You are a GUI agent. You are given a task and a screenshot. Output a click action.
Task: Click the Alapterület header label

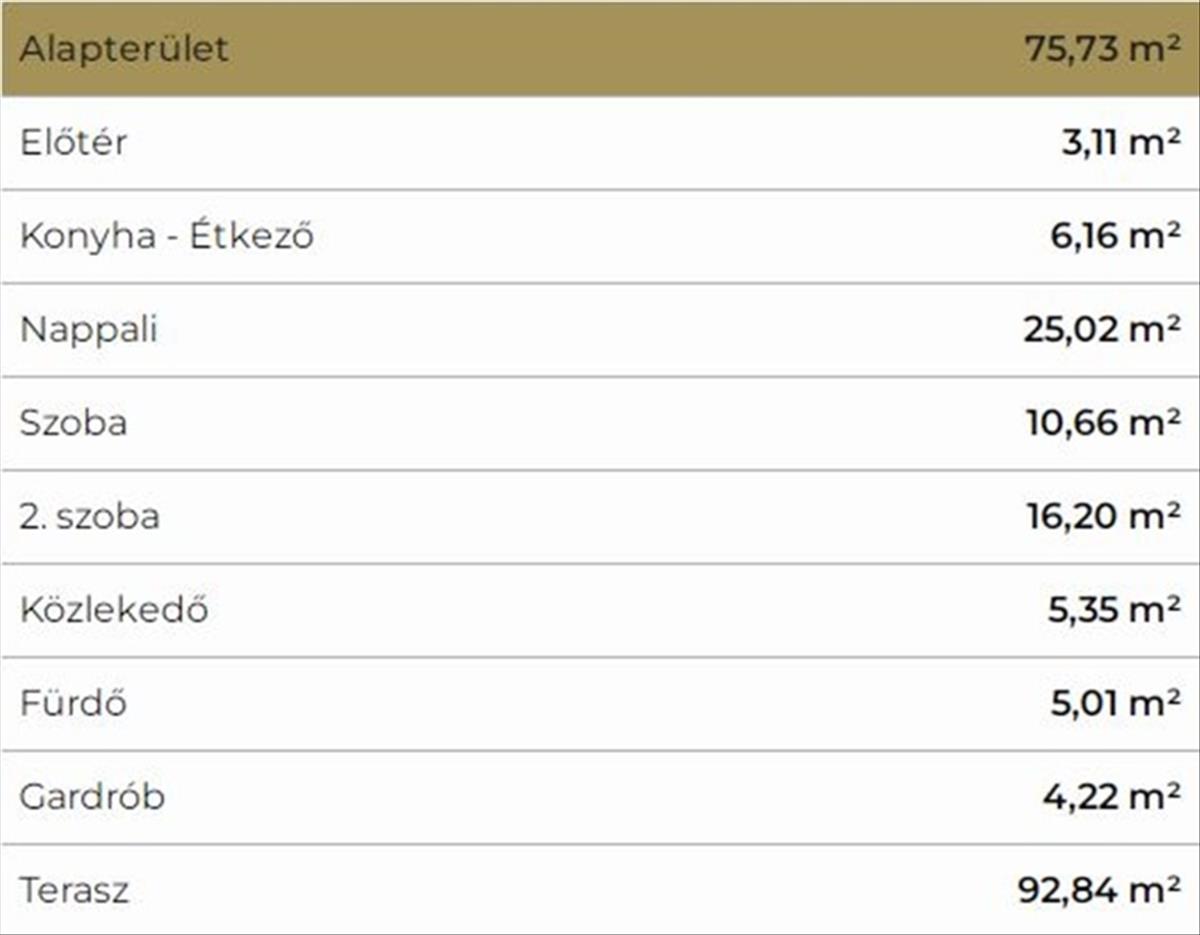[x=124, y=49]
